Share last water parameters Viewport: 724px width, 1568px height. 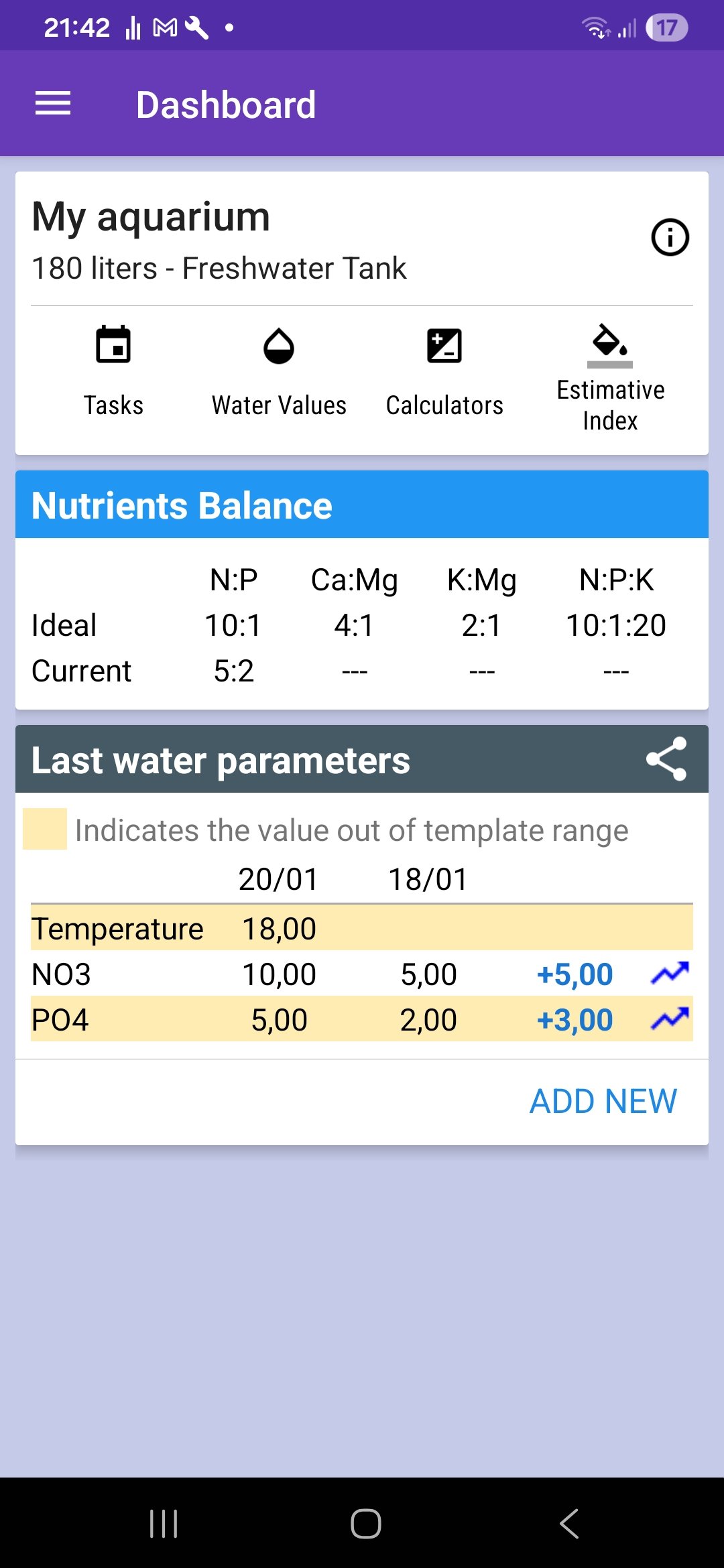click(x=666, y=759)
